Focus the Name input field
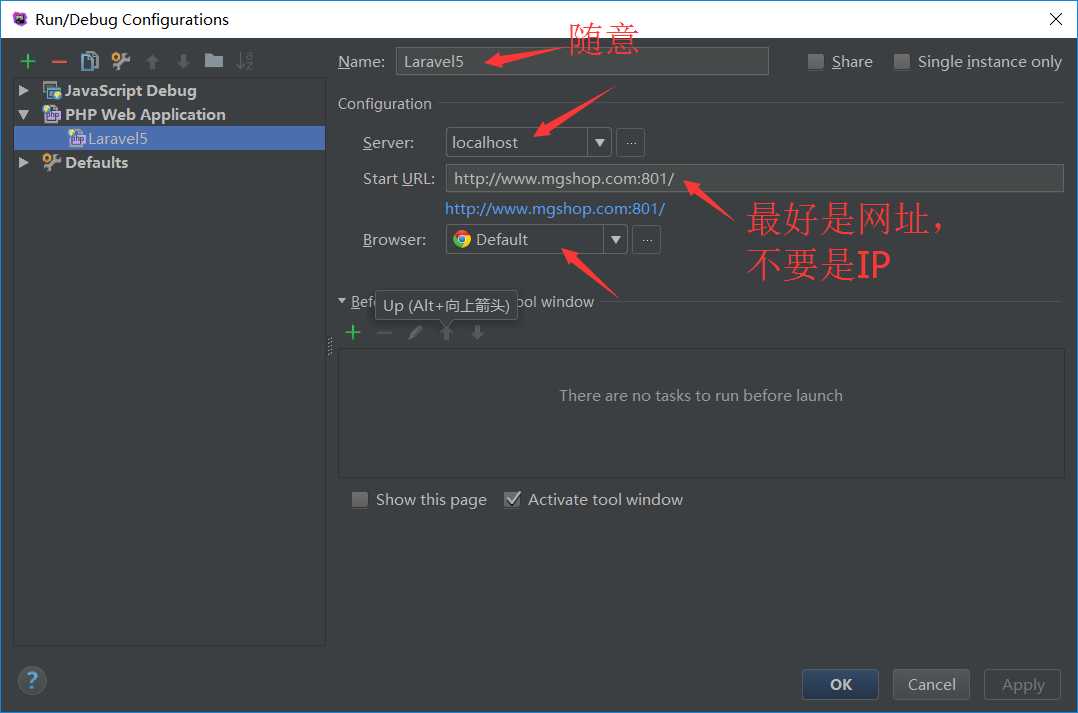Viewport: 1078px width, 713px height. click(x=582, y=61)
